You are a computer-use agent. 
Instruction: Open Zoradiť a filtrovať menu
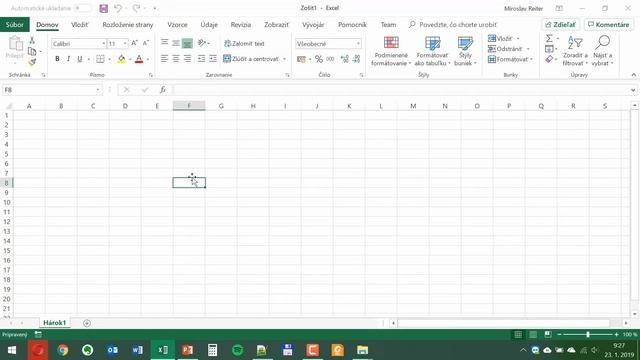click(x=575, y=51)
